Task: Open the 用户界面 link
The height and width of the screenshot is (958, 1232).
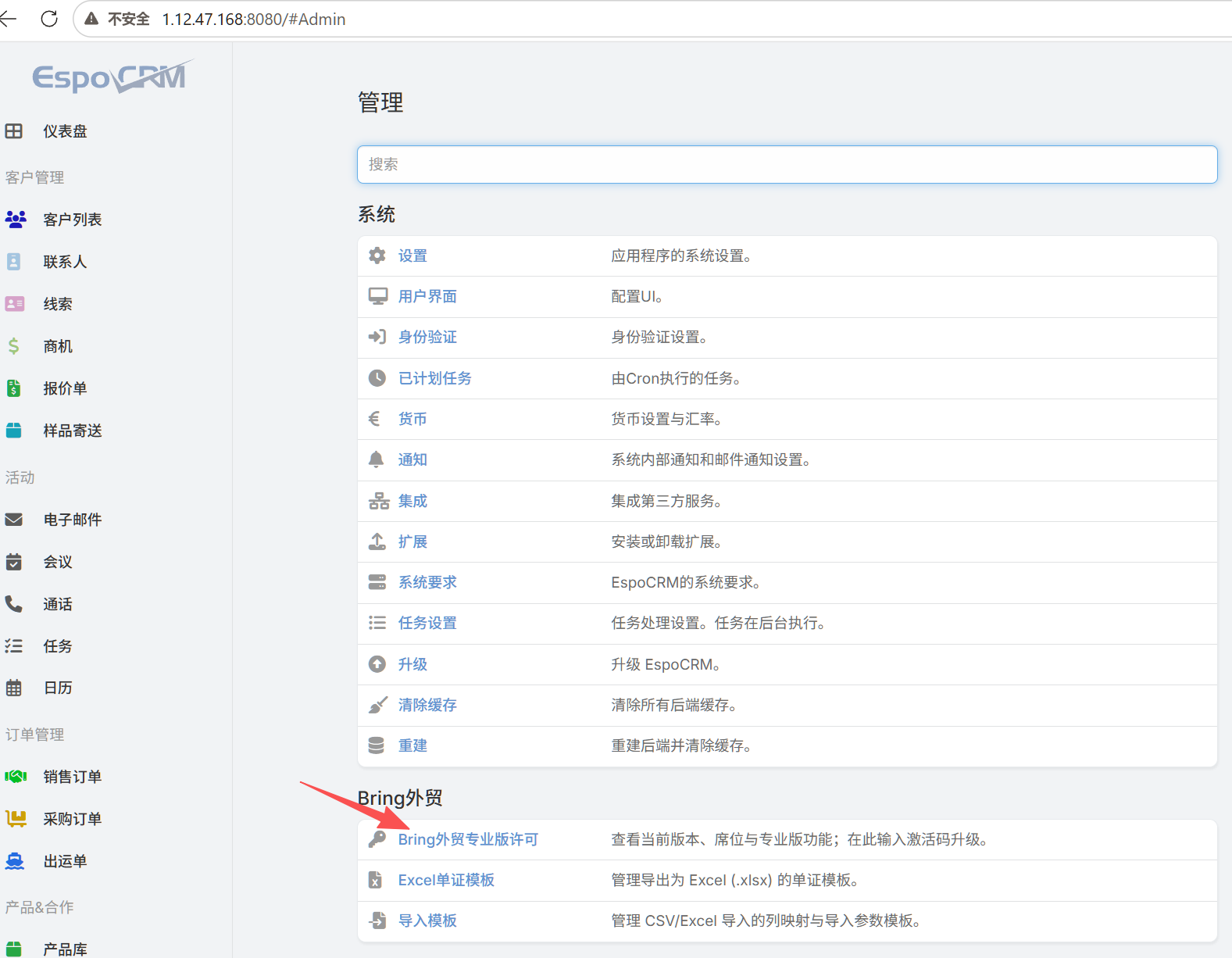Action: [427, 296]
